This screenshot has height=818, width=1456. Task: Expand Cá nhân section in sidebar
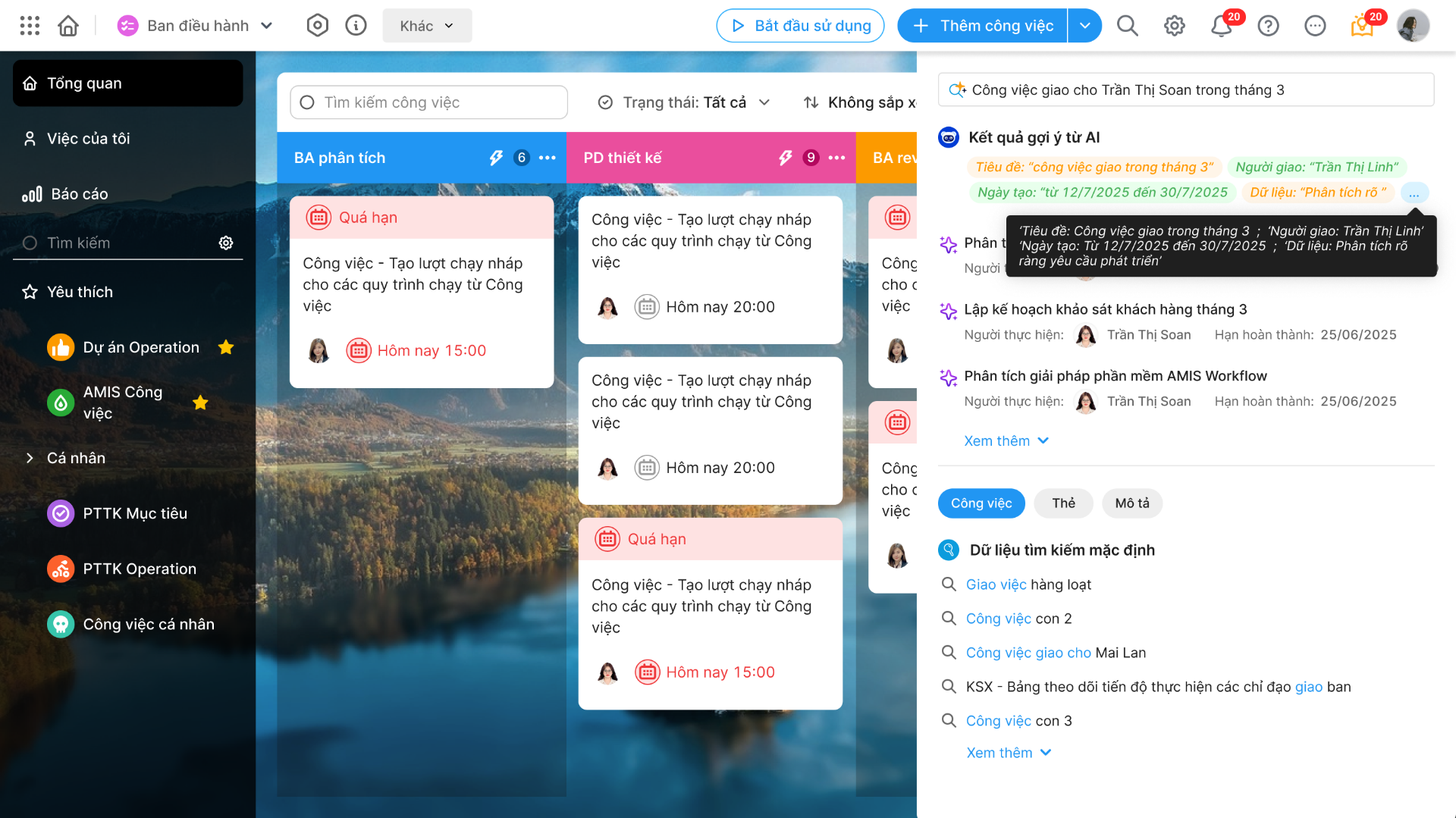tap(30, 458)
